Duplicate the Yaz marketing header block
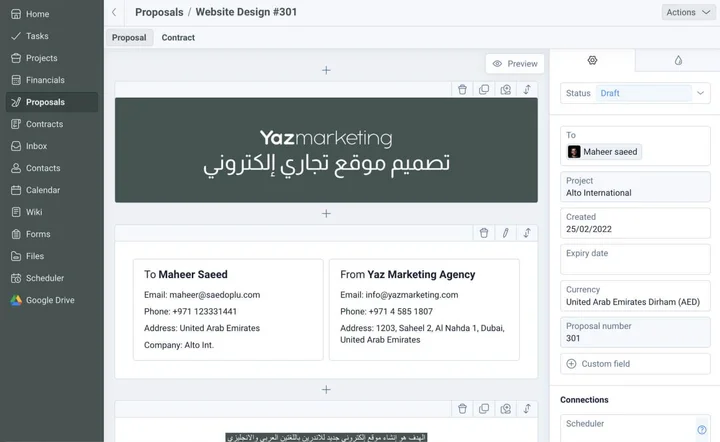Image resolution: width=720 pixels, height=442 pixels. (484, 90)
